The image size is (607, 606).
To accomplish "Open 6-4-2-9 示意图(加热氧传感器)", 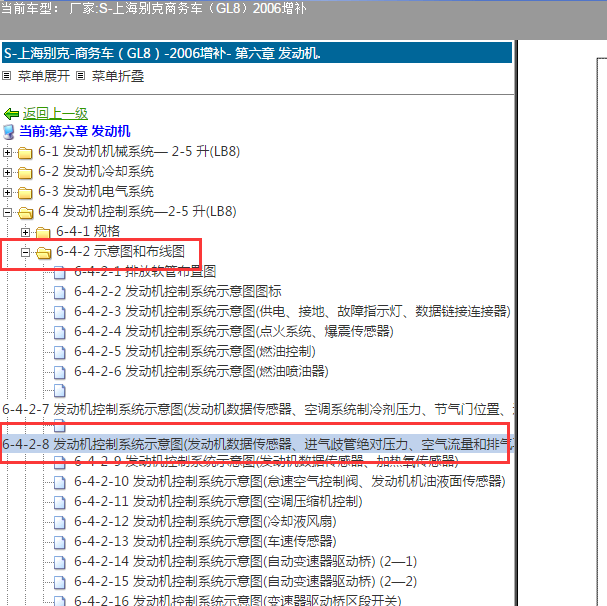I will (266, 461).
